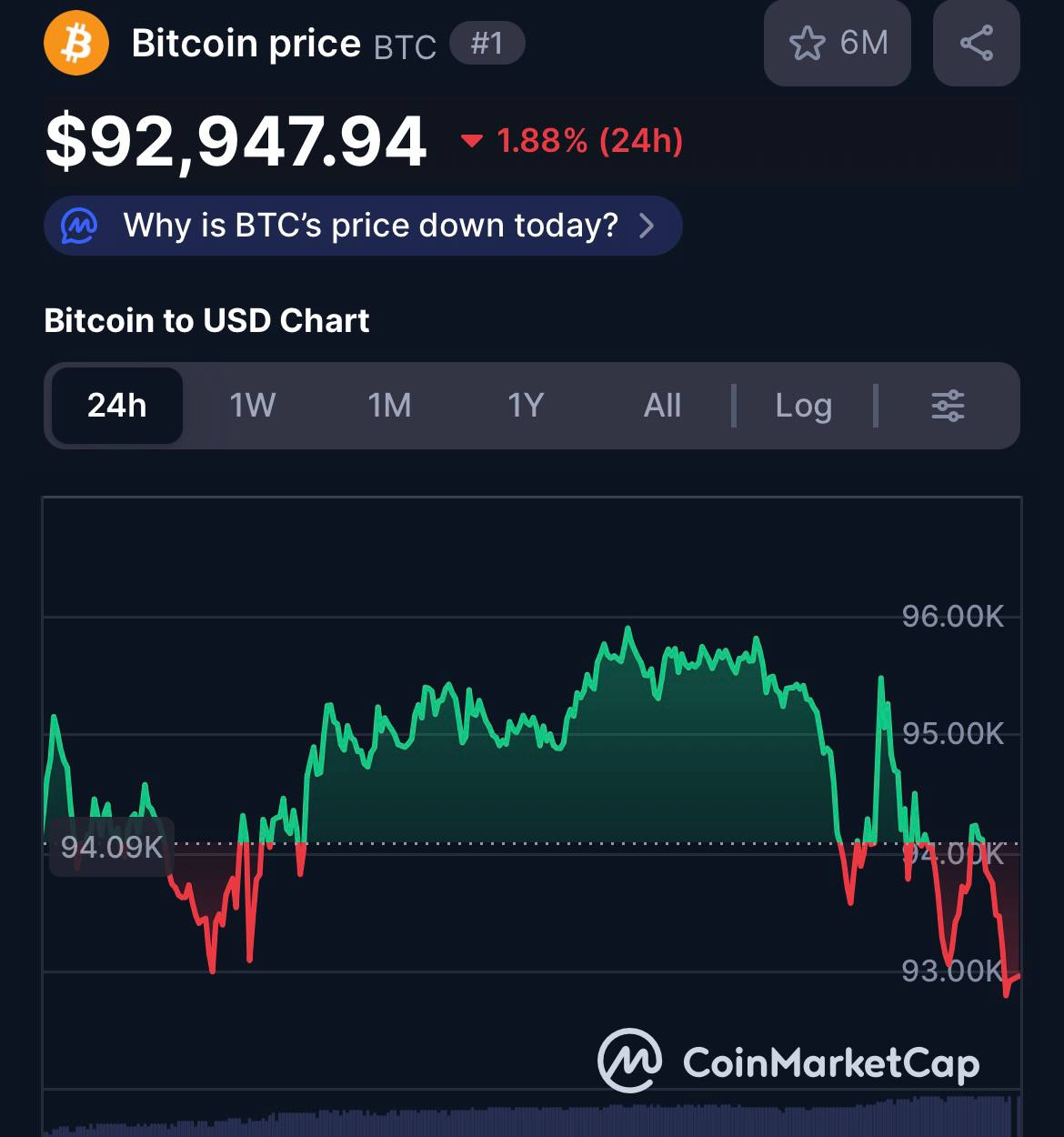
Task: Tap the share icon button
Action: 976,44
